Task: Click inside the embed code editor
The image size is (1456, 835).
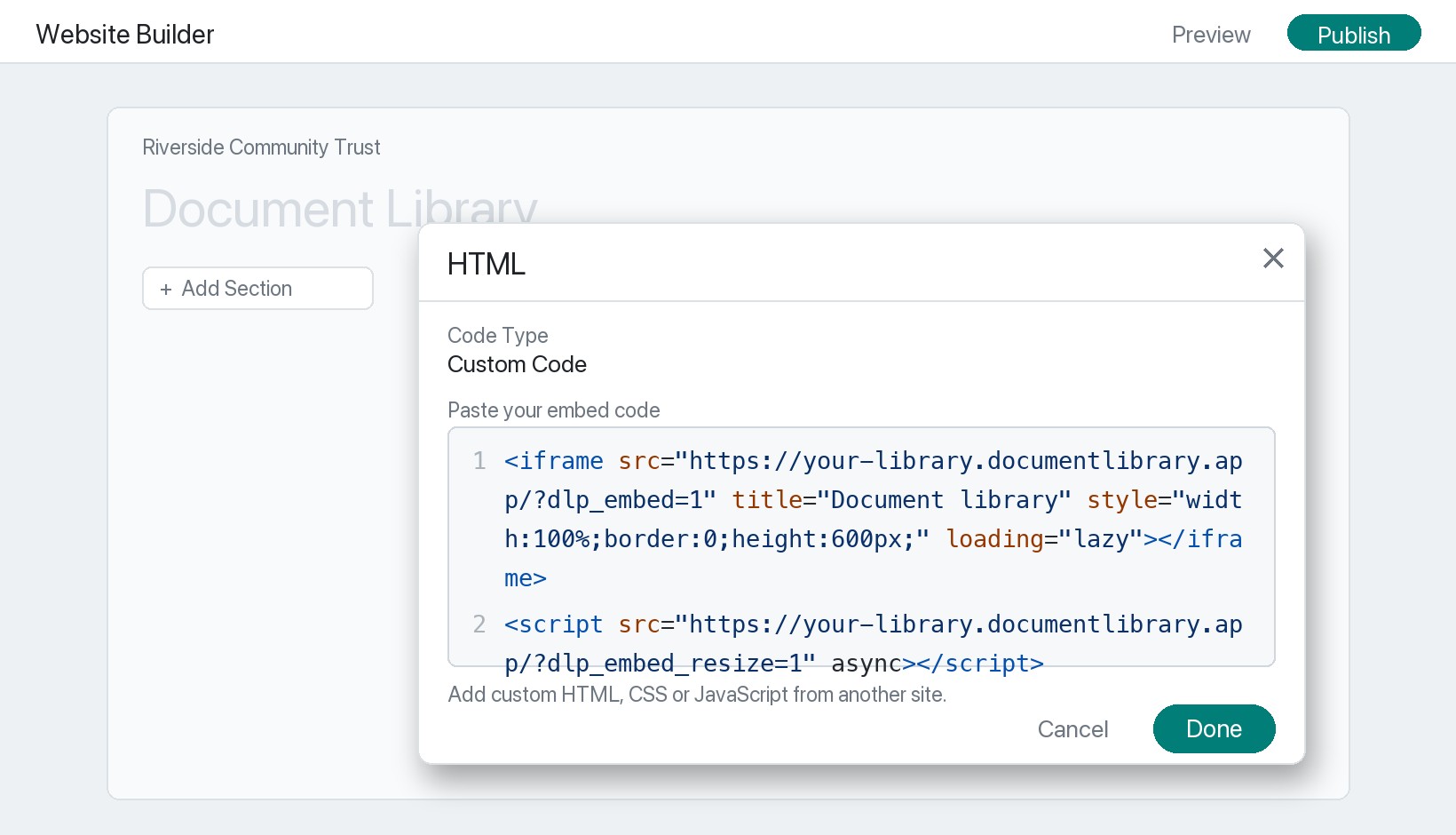Action: [x=861, y=546]
